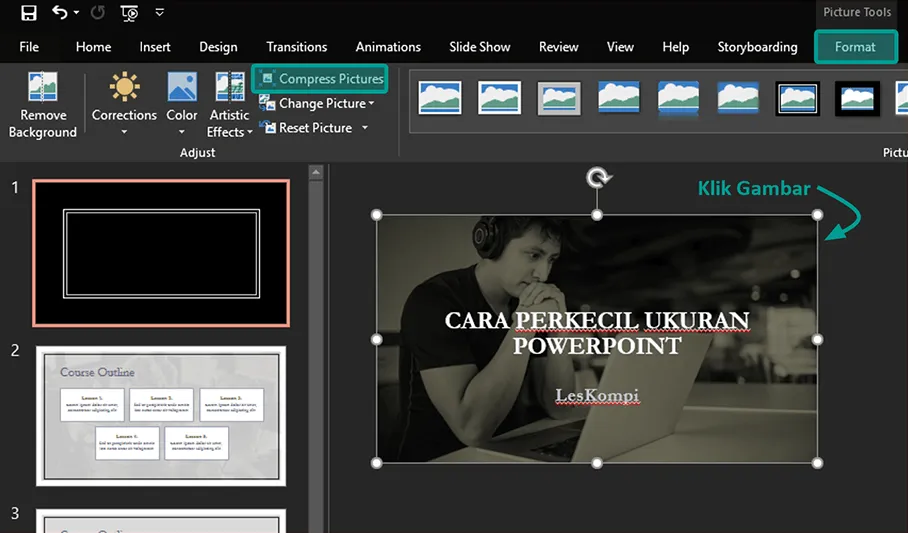The width and height of the screenshot is (908, 533).
Task: Start presentation from beginning icon
Action: coord(130,13)
